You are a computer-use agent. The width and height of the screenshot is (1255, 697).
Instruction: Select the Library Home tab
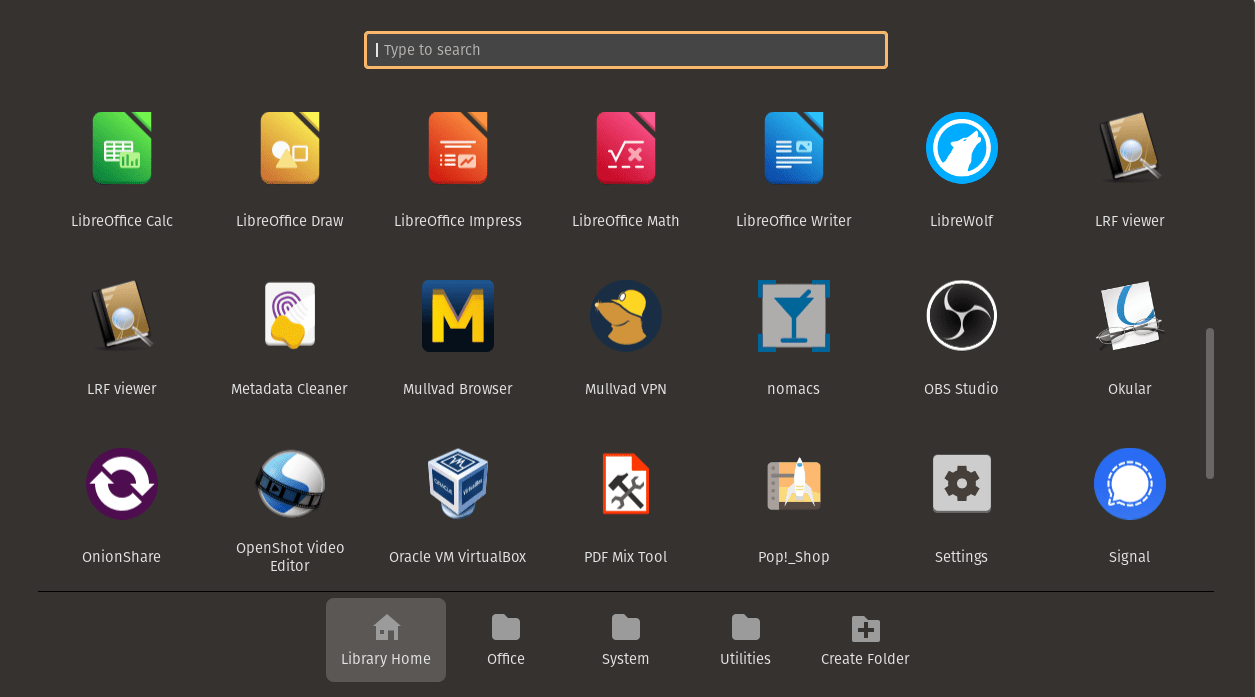[386, 640]
